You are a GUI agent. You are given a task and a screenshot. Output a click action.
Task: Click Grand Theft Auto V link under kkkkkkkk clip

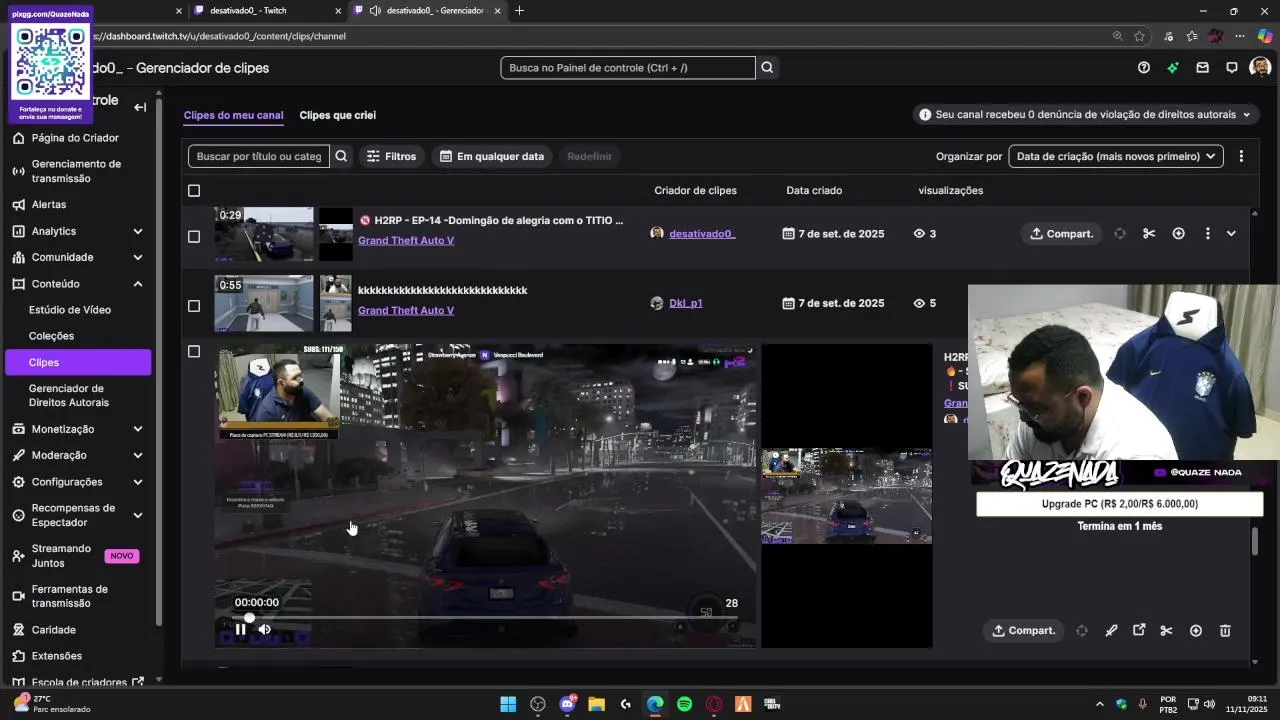(406, 310)
